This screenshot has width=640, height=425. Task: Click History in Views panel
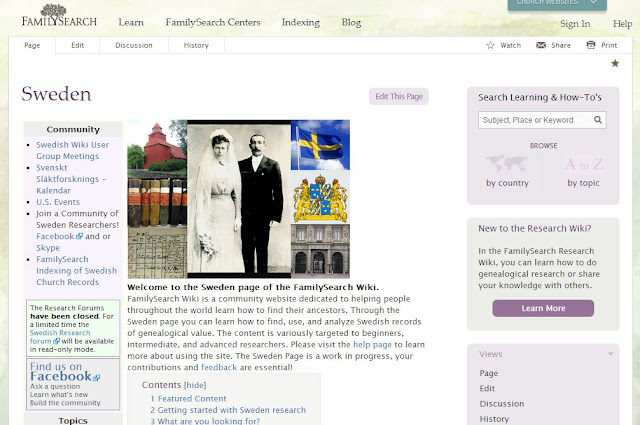494,419
